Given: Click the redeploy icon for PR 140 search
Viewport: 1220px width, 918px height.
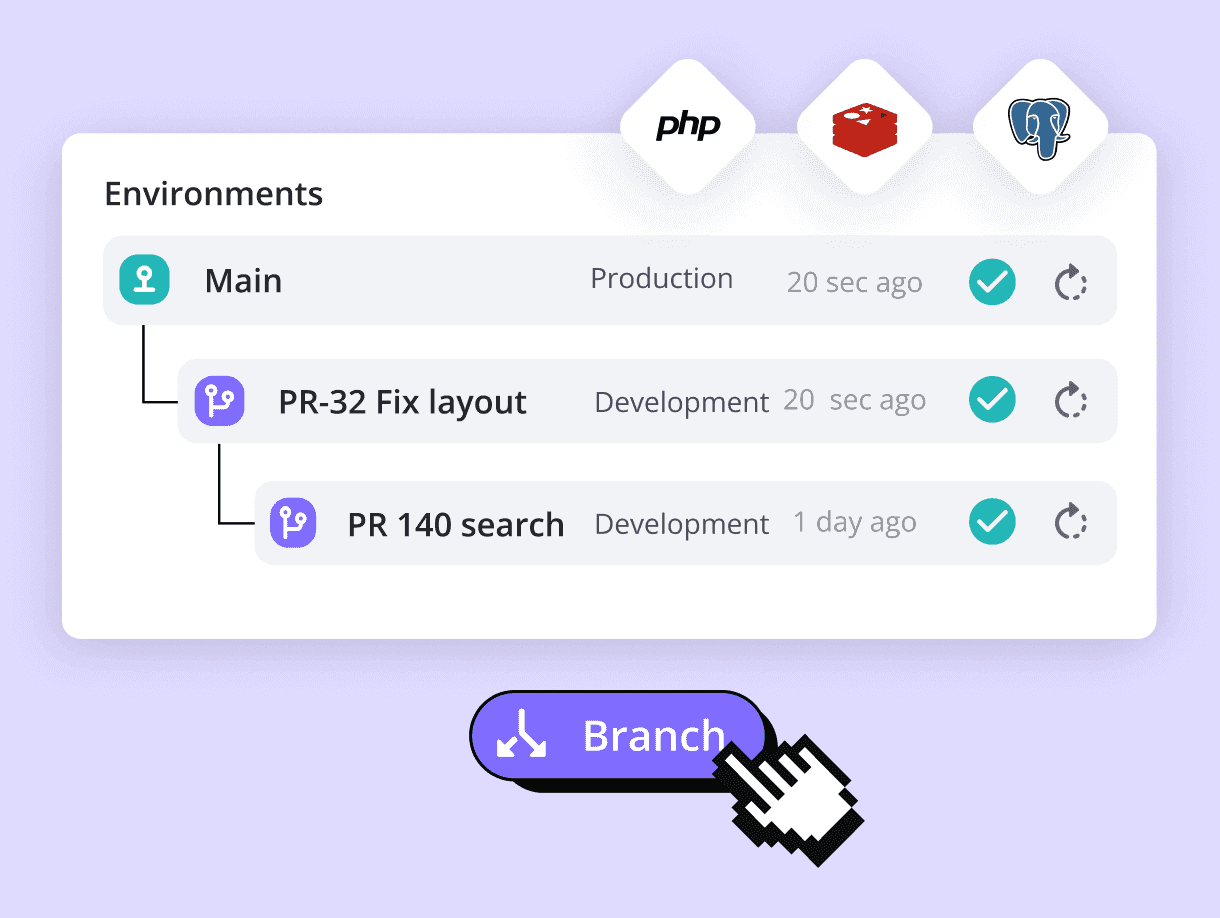Looking at the screenshot, I should [1071, 522].
